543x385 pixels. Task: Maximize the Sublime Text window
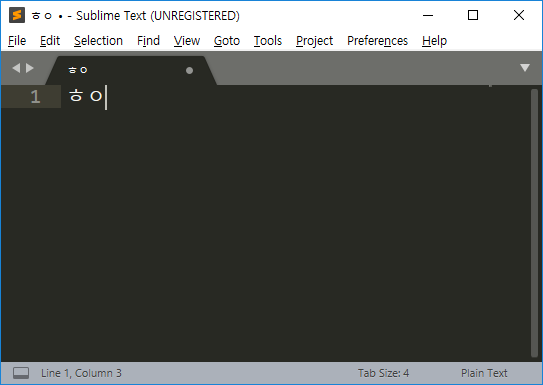pos(473,15)
